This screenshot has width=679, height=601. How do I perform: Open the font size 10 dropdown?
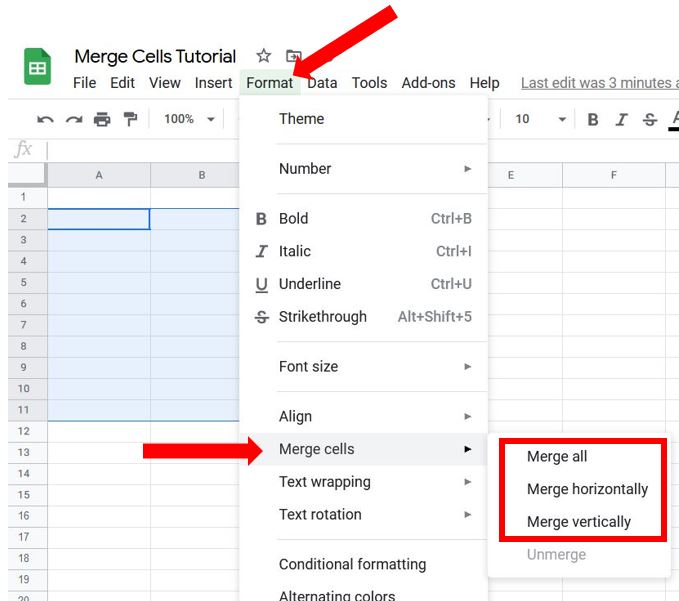point(540,119)
